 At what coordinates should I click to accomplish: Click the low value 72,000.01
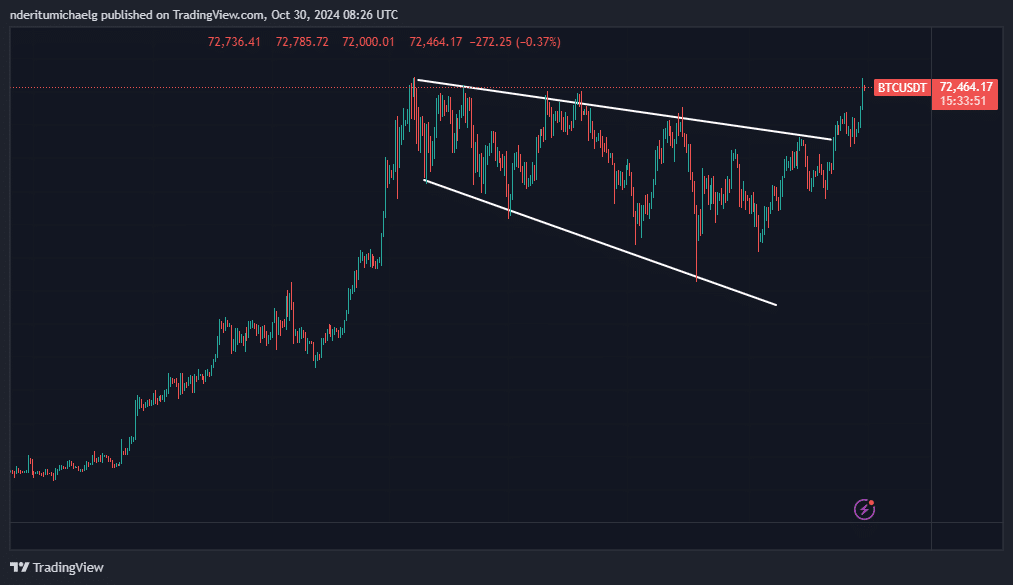point(369,42)
